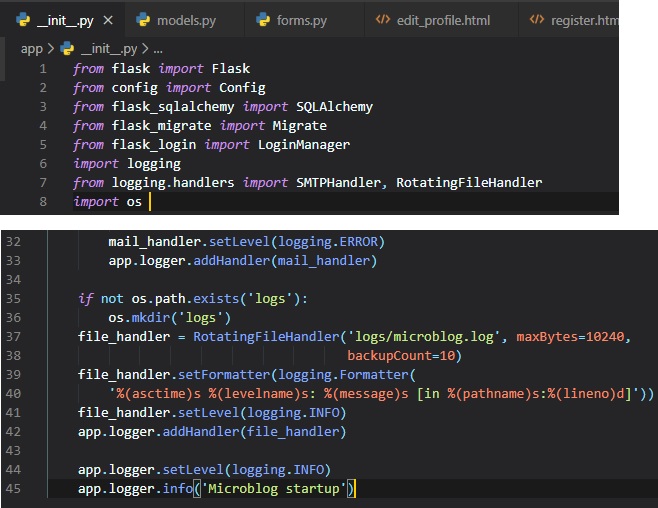
Task: Click line number 1 in the gutter
Action: pyautogui.click(x=43, y=69)
